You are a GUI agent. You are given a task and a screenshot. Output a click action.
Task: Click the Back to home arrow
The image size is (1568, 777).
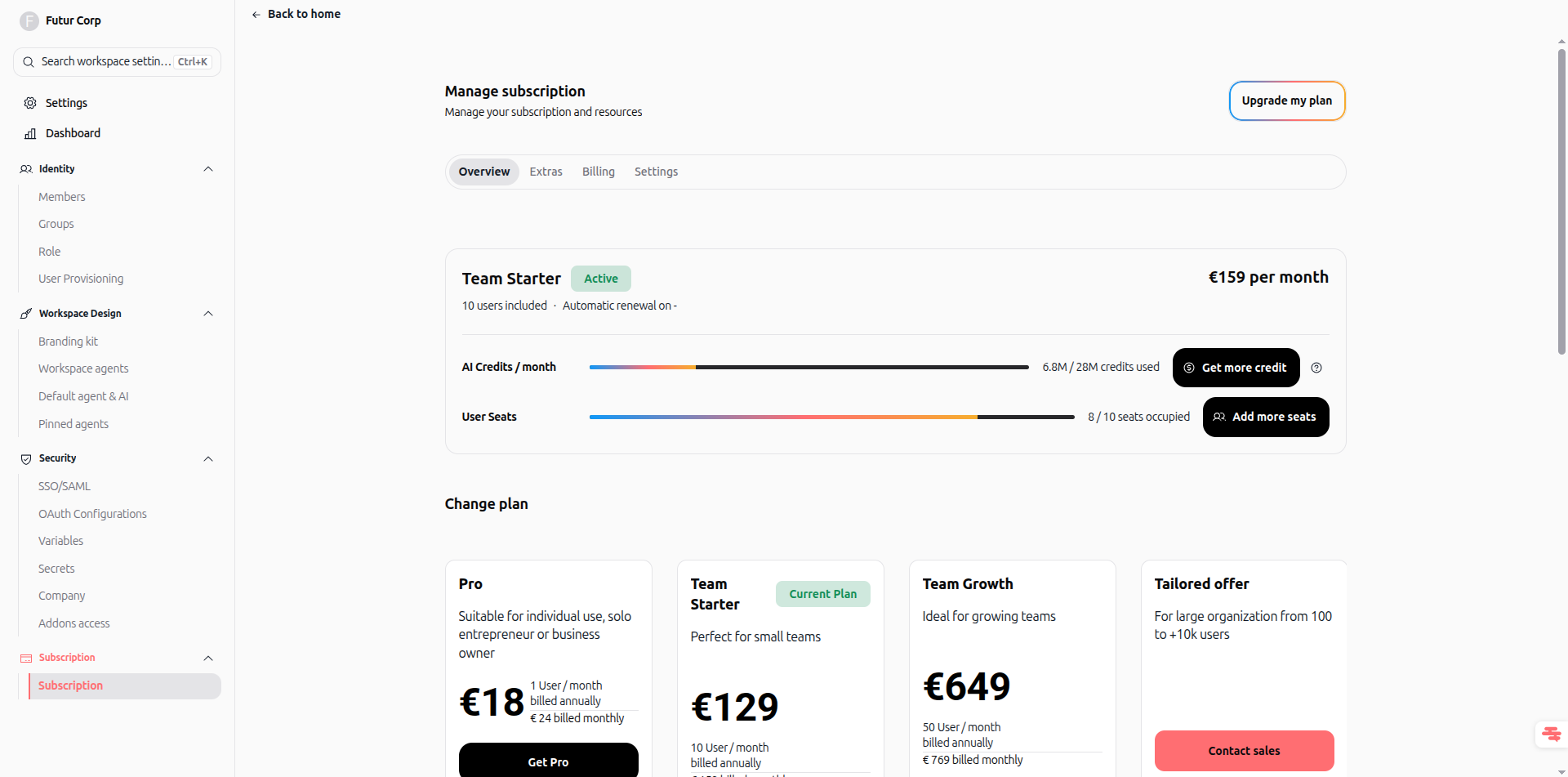[256, 15]
